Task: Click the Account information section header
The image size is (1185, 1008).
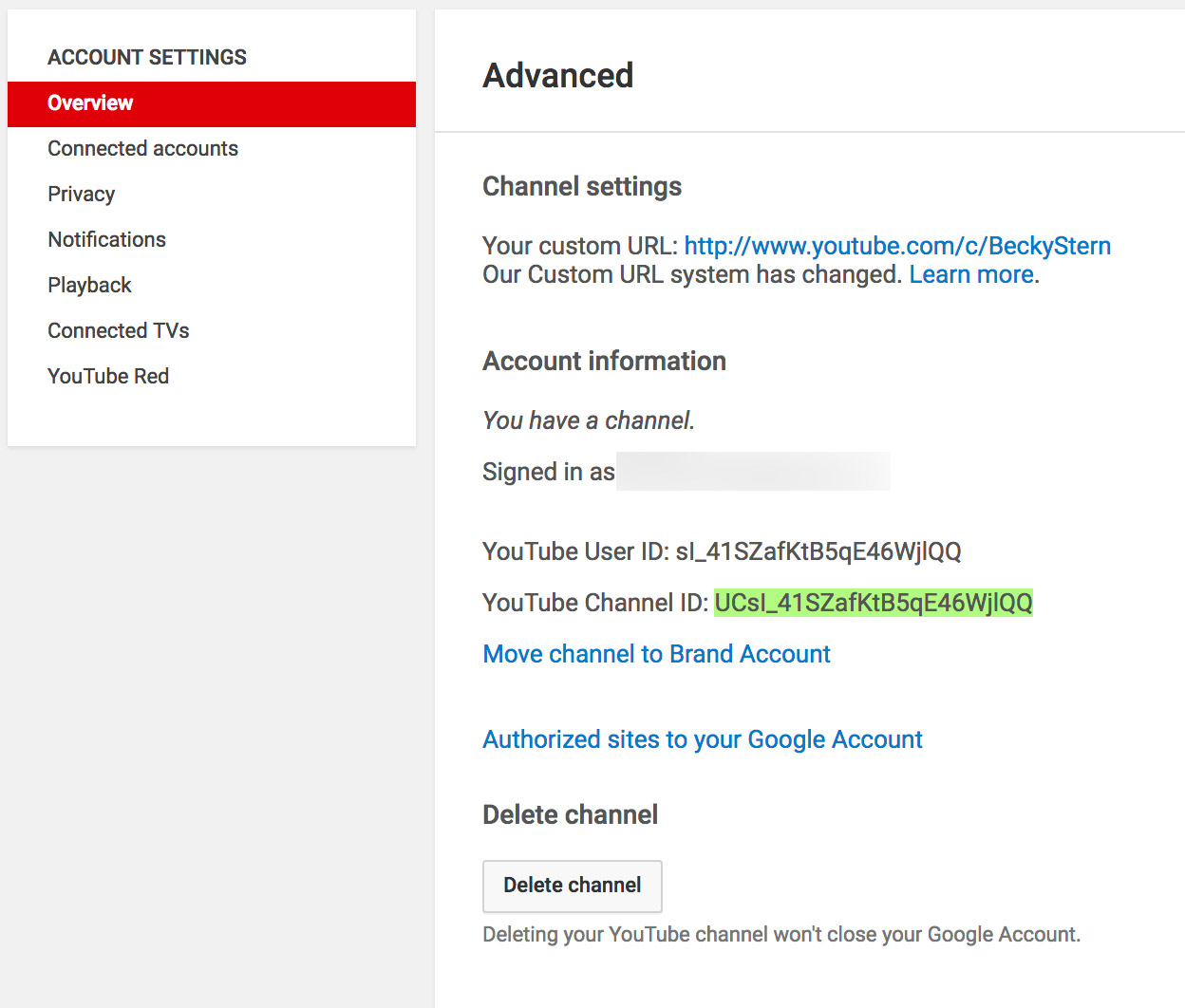Action: [604, 361]
